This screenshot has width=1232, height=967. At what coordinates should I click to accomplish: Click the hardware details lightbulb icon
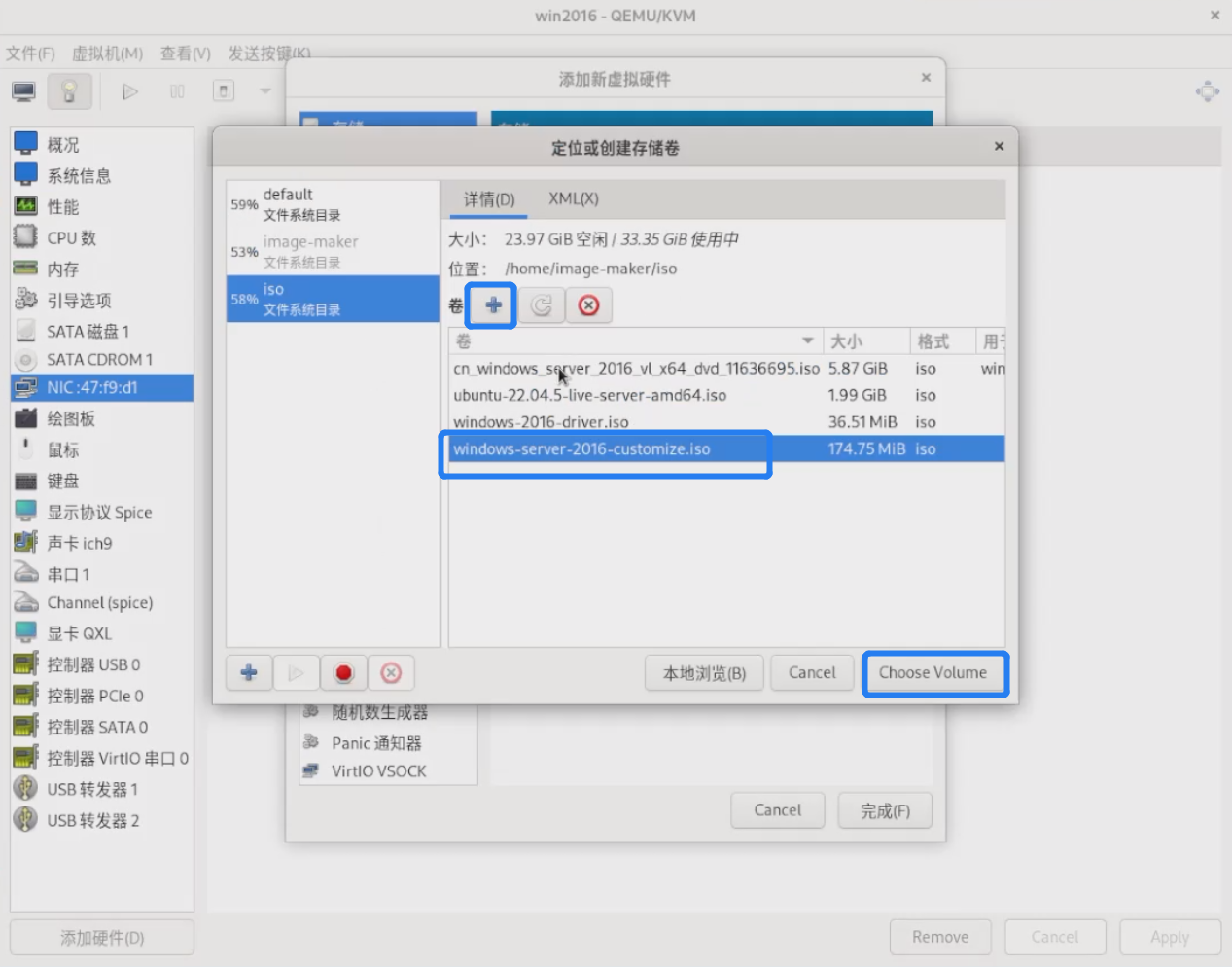pos(69,91)
